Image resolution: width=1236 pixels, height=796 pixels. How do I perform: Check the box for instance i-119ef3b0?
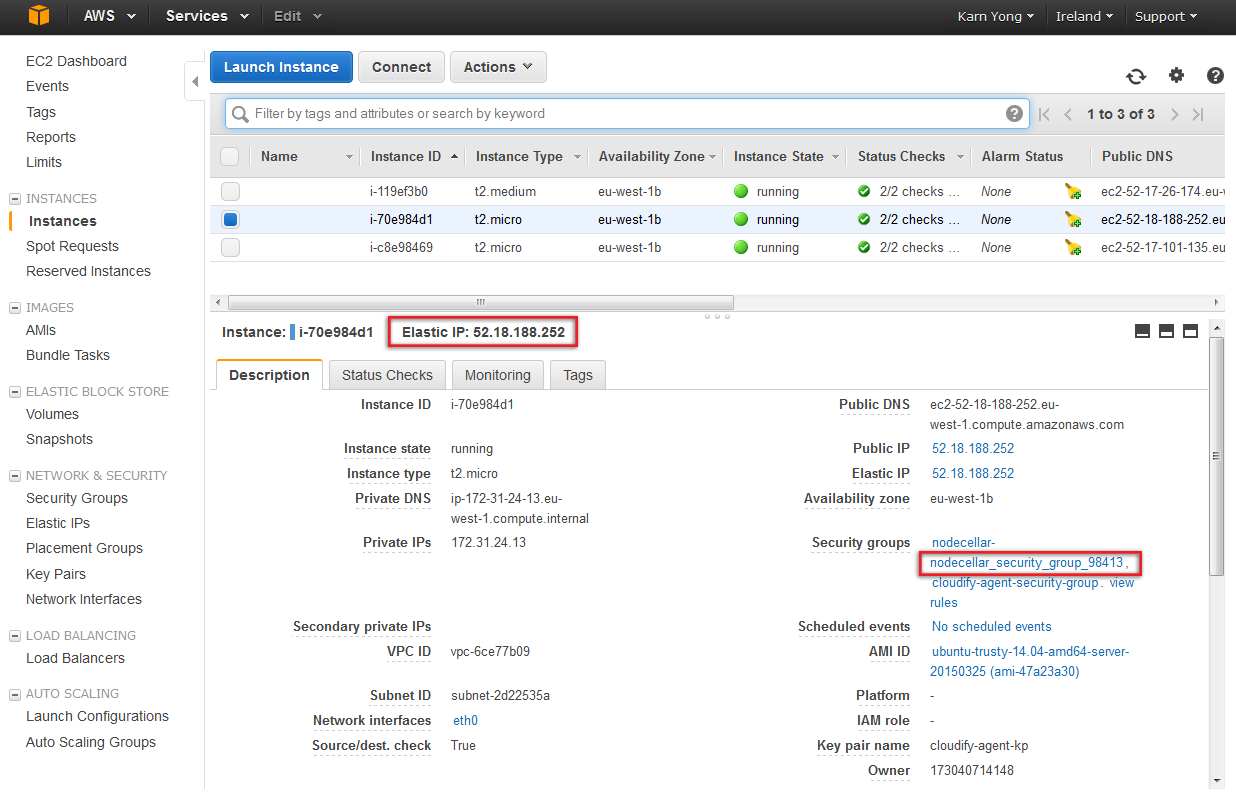[230, 192]
